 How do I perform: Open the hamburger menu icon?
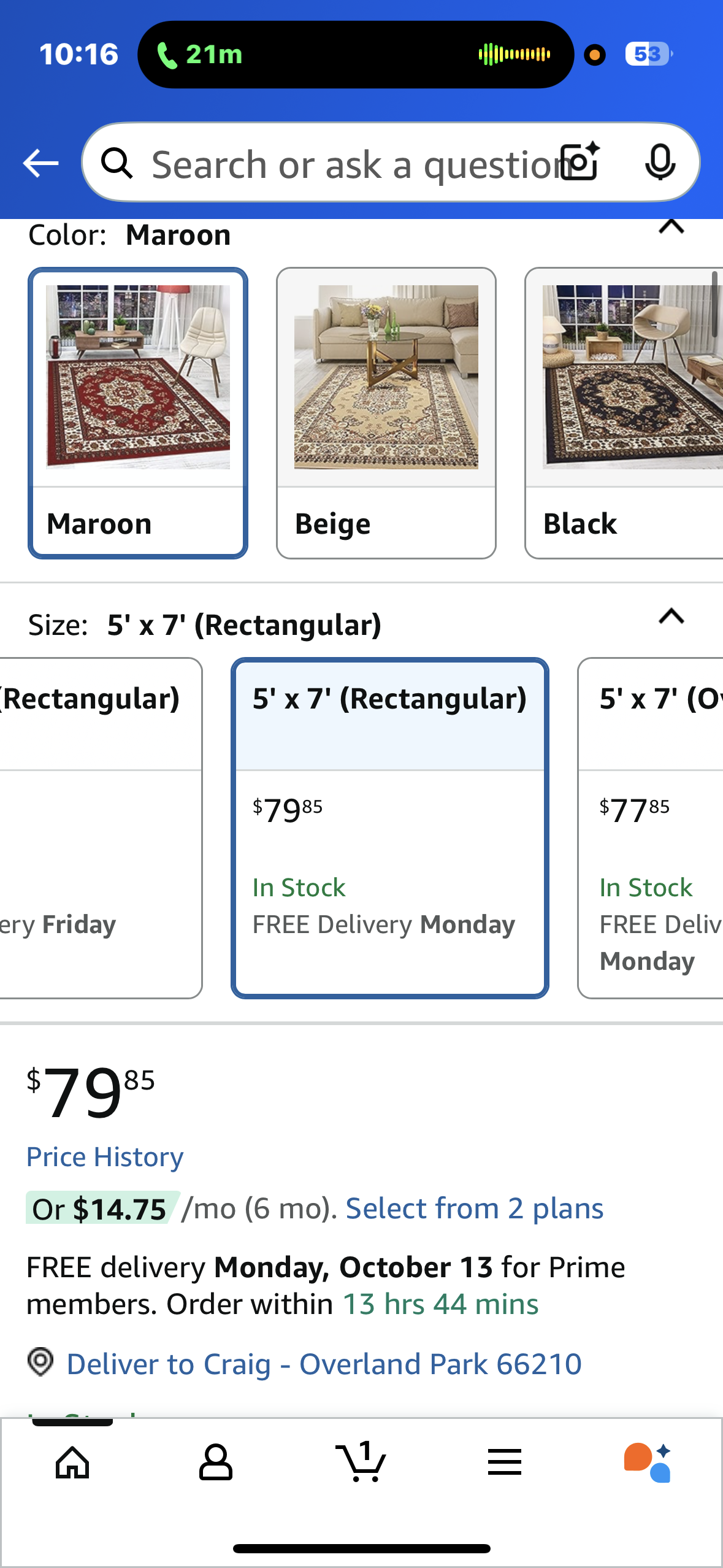tap(505, 1462)
